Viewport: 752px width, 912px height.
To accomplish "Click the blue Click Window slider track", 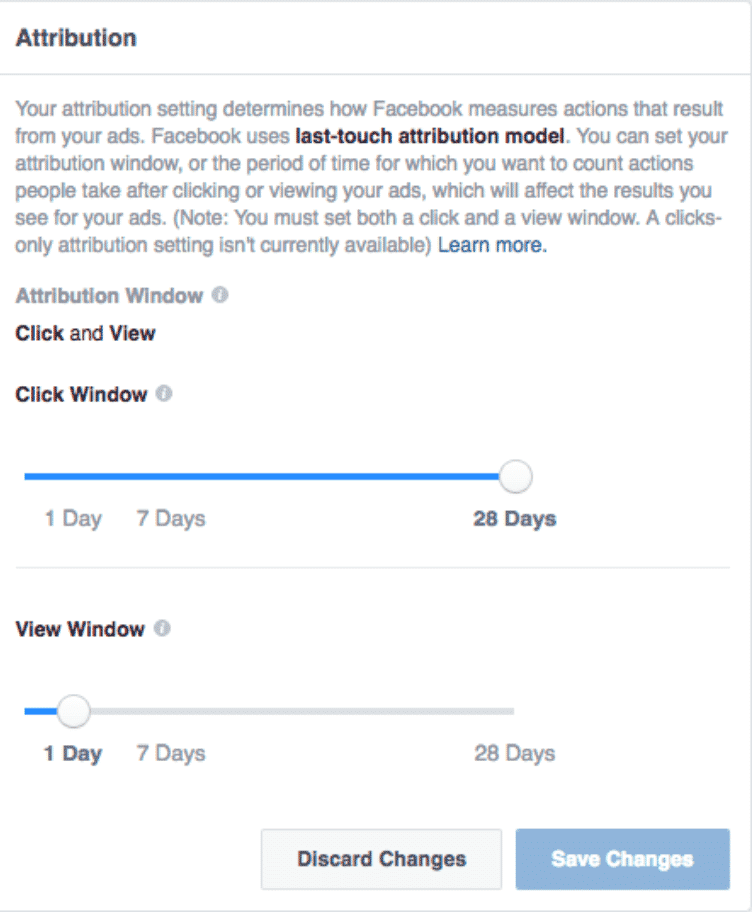I will pyautogui.click(x=262, y=476).
